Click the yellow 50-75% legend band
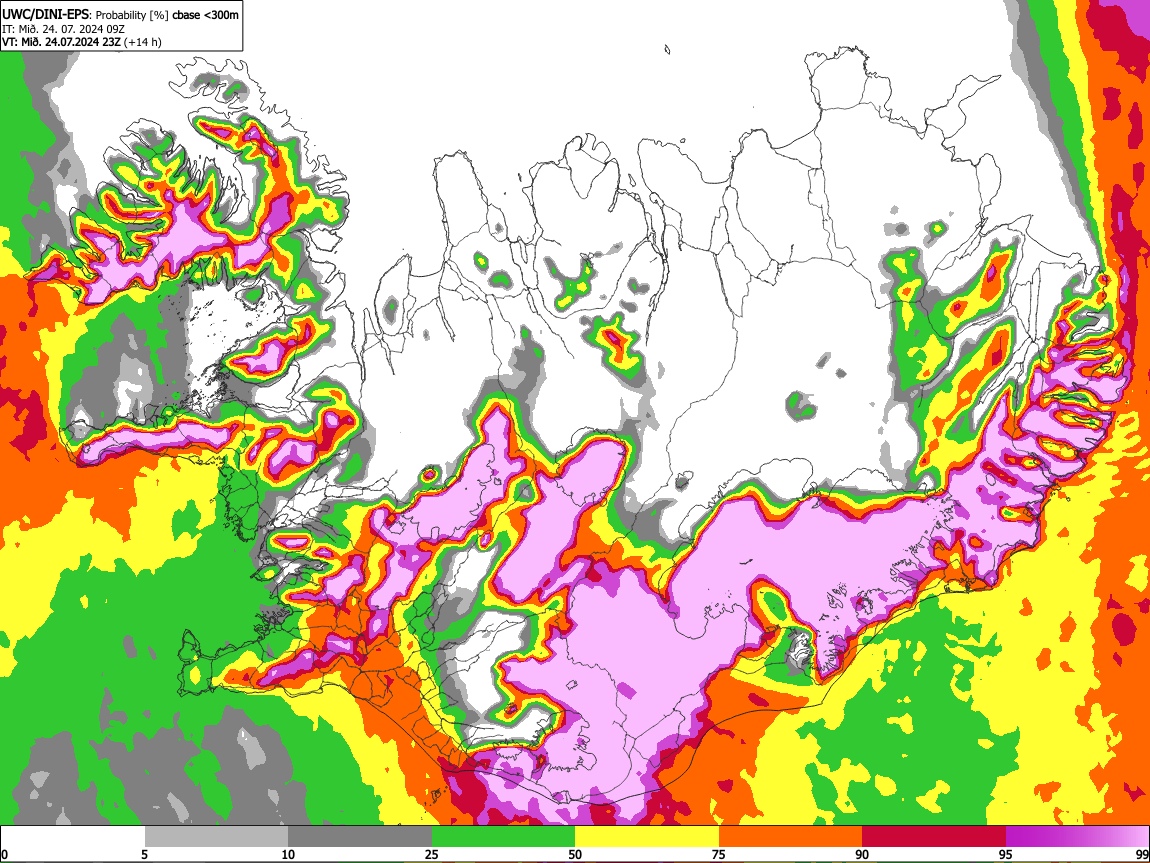This screenshot has height=863, width=1150. click(647, 837)
